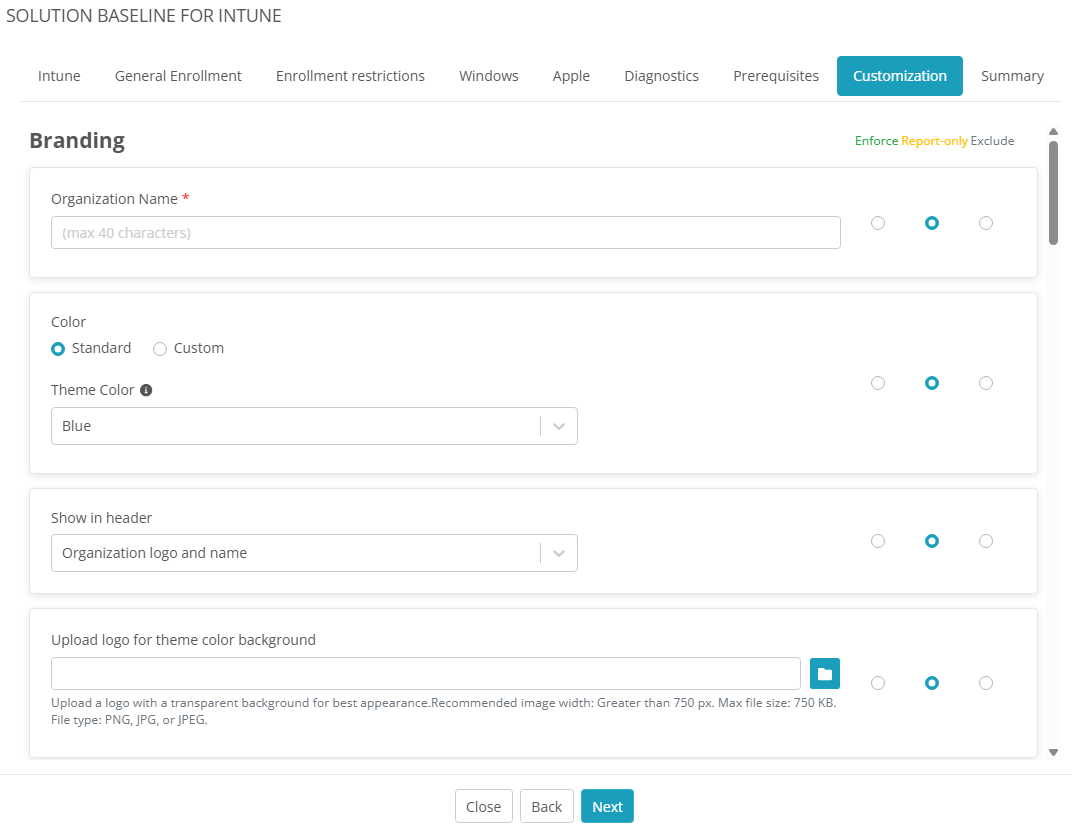1072x828 pixels.
Task: Click the Report-only legend label
Action: [934, 141]
